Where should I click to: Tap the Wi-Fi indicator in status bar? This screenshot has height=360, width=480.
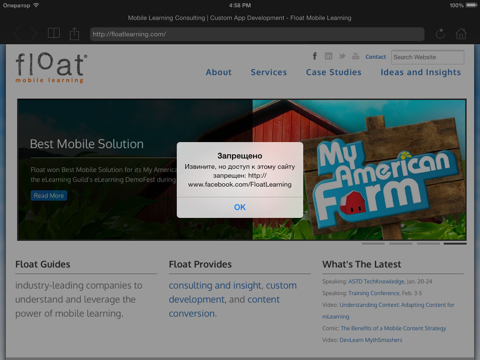pos(36,5)
